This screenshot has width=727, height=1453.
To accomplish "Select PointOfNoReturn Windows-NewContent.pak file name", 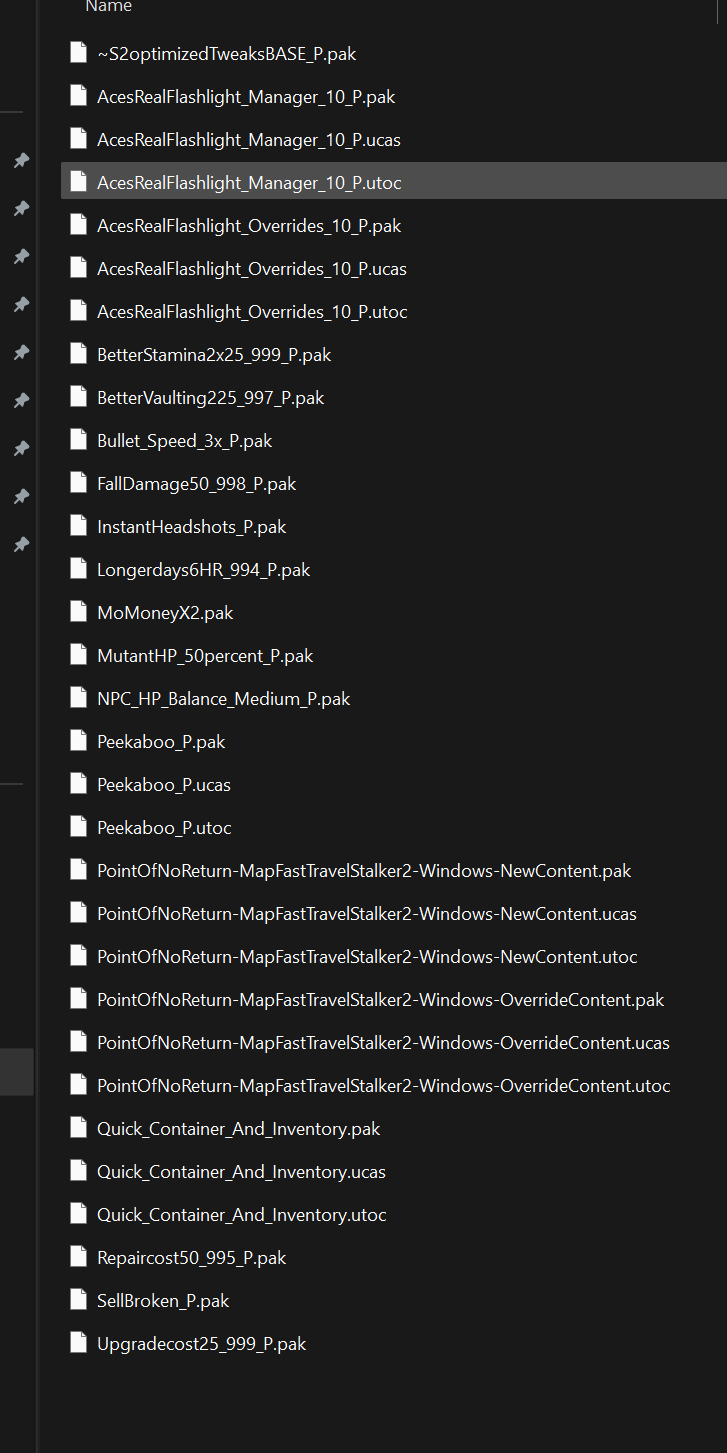I will point(364,871).
